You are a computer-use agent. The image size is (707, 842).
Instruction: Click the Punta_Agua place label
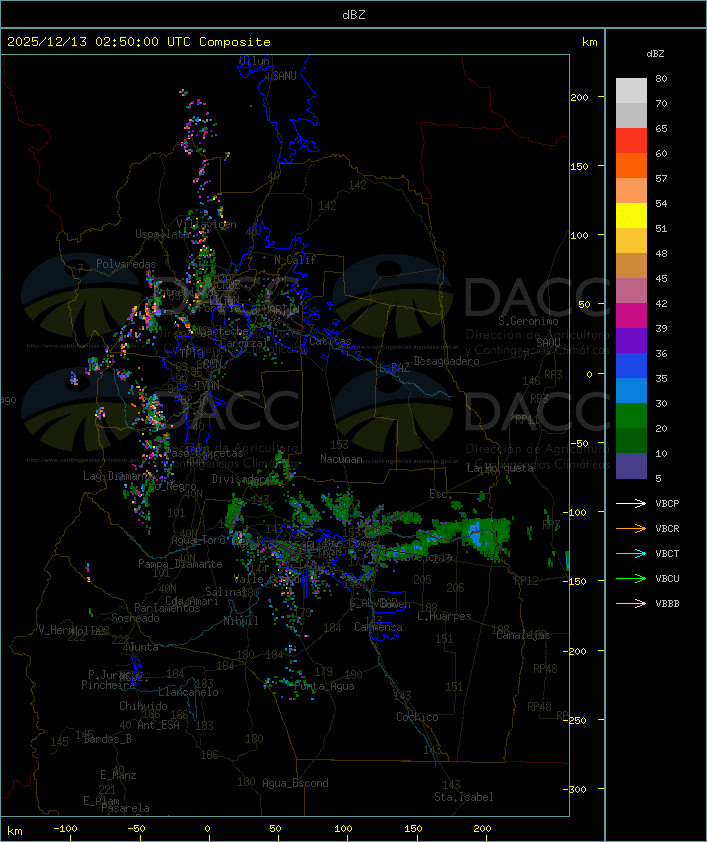[x=324, y=686]
